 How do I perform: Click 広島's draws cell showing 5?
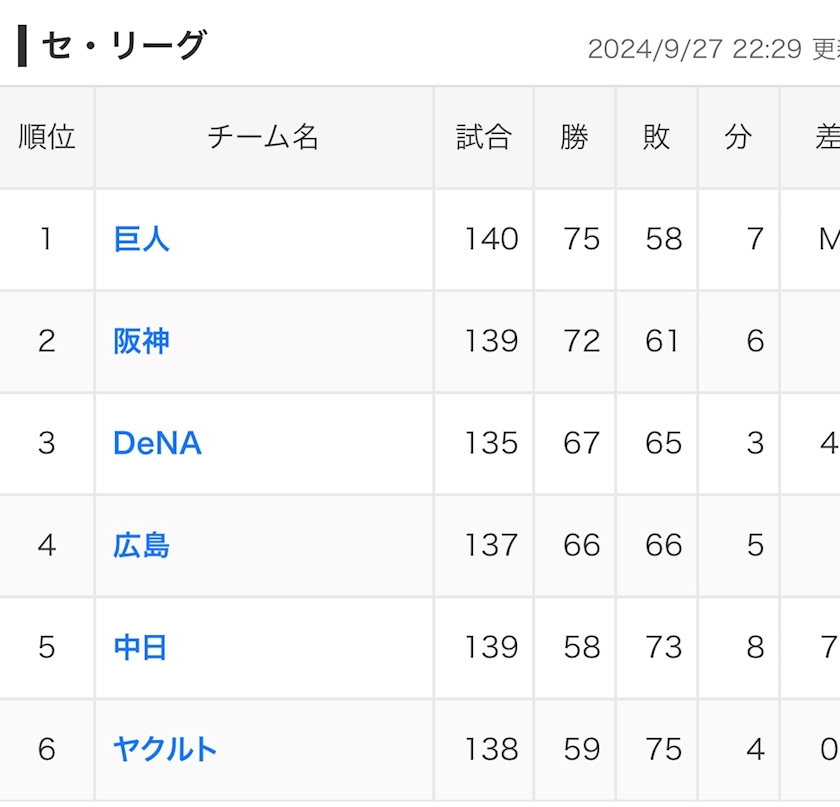pyautogui.click(x=755, y=545)
